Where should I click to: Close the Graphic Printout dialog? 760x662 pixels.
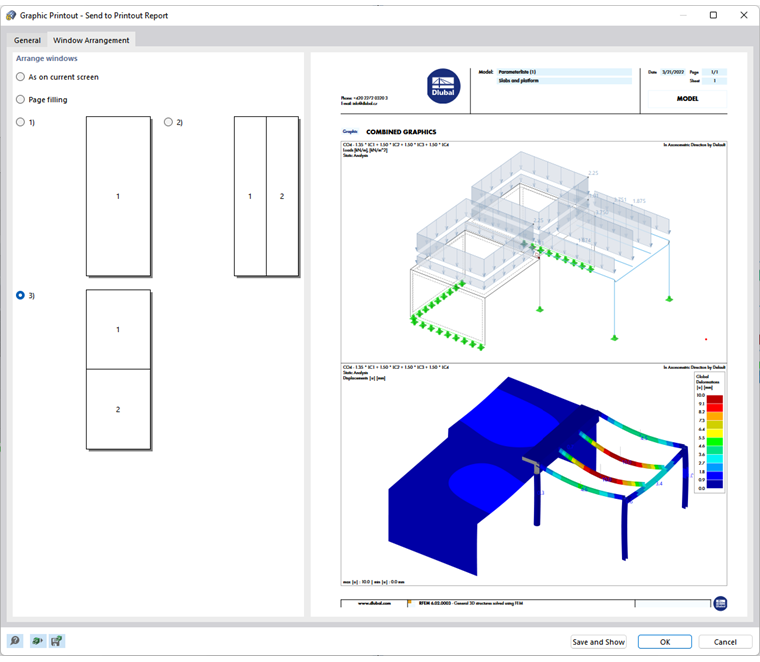tap(744, 15)
